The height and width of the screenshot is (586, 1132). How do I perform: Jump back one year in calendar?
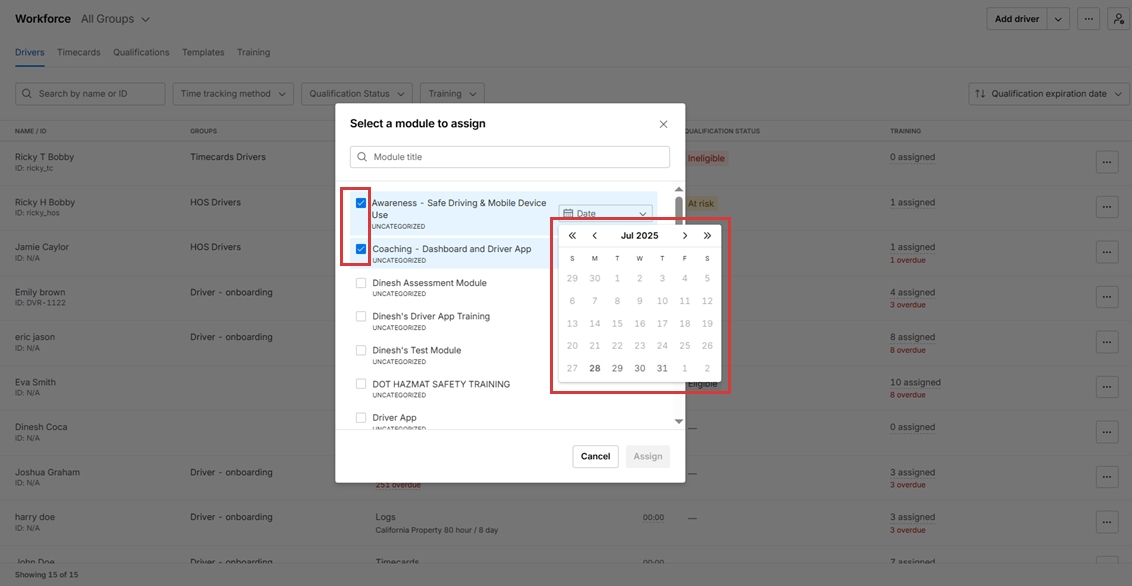pyautogui.click(x=572, y=236)
